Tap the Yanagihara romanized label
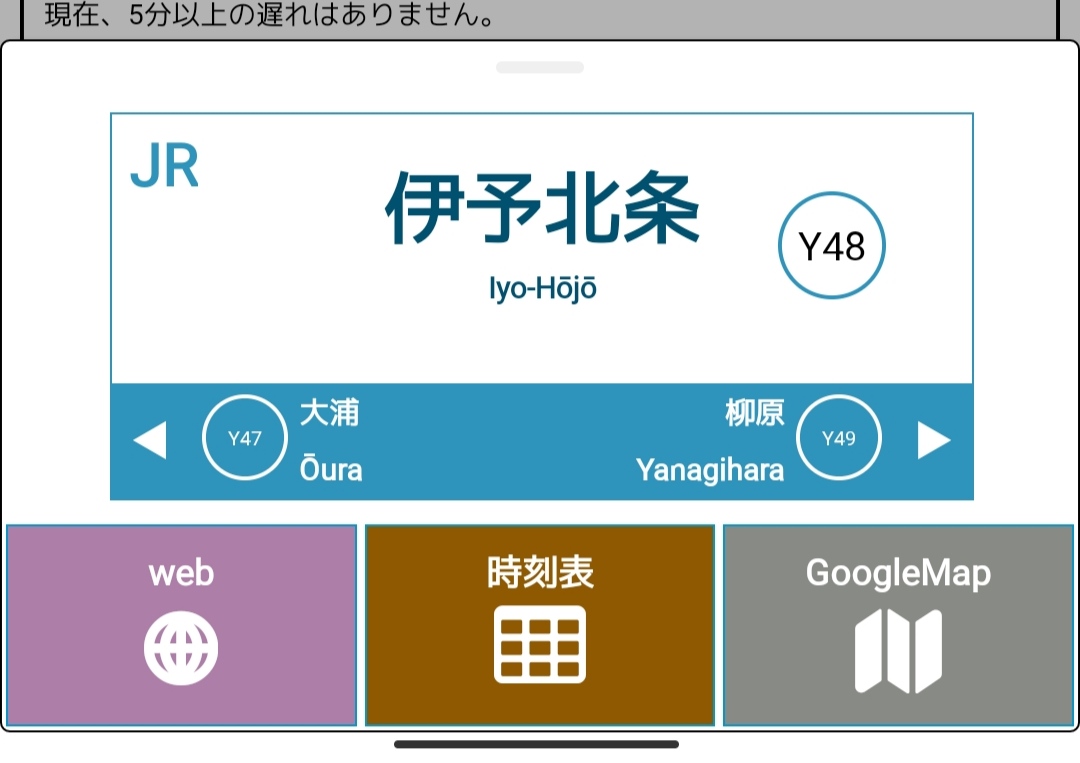Image resolution: width=1080 pixels, height=763 pixels. [x=710, y=469]
